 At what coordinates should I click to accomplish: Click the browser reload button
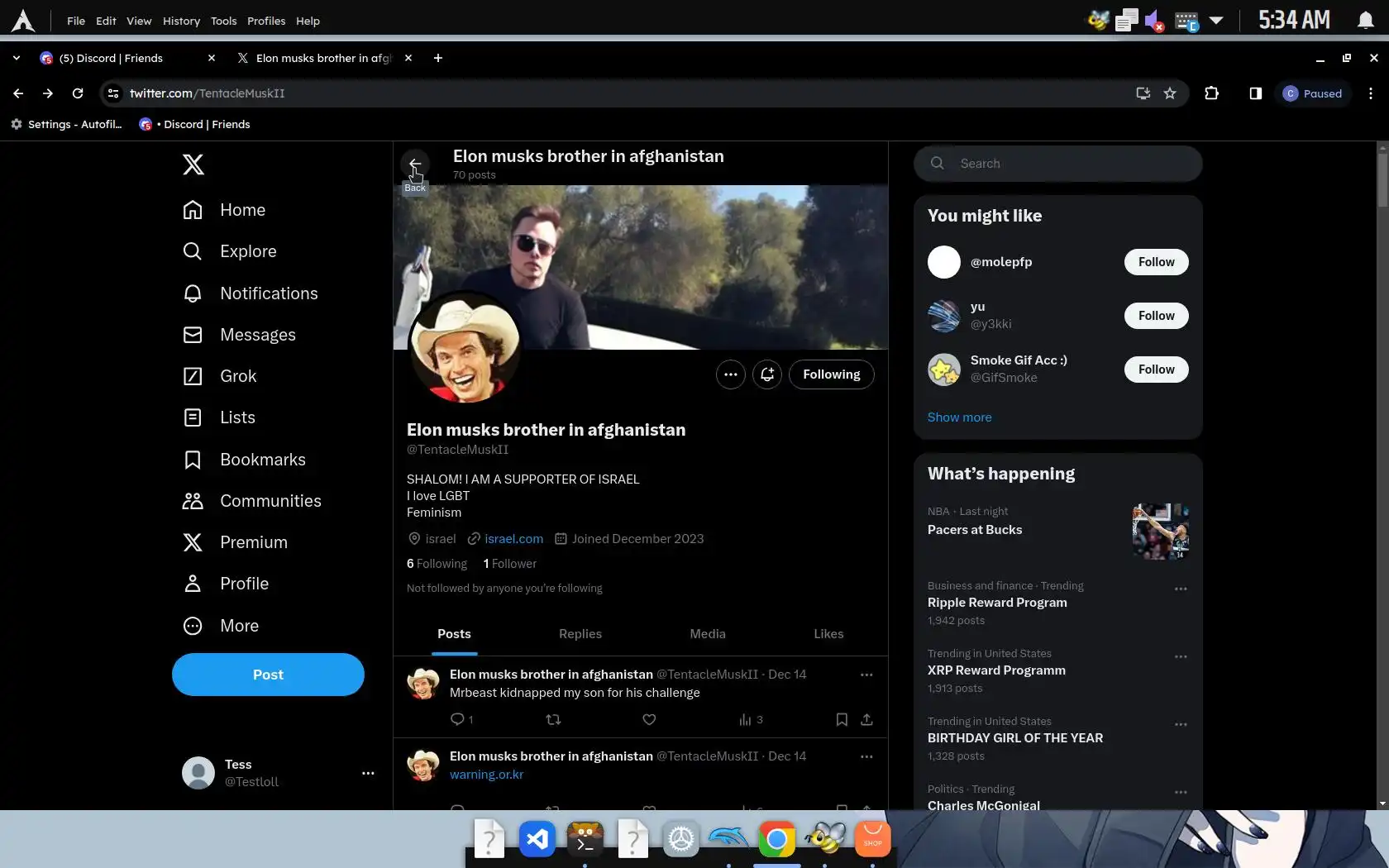click(78, 93)
